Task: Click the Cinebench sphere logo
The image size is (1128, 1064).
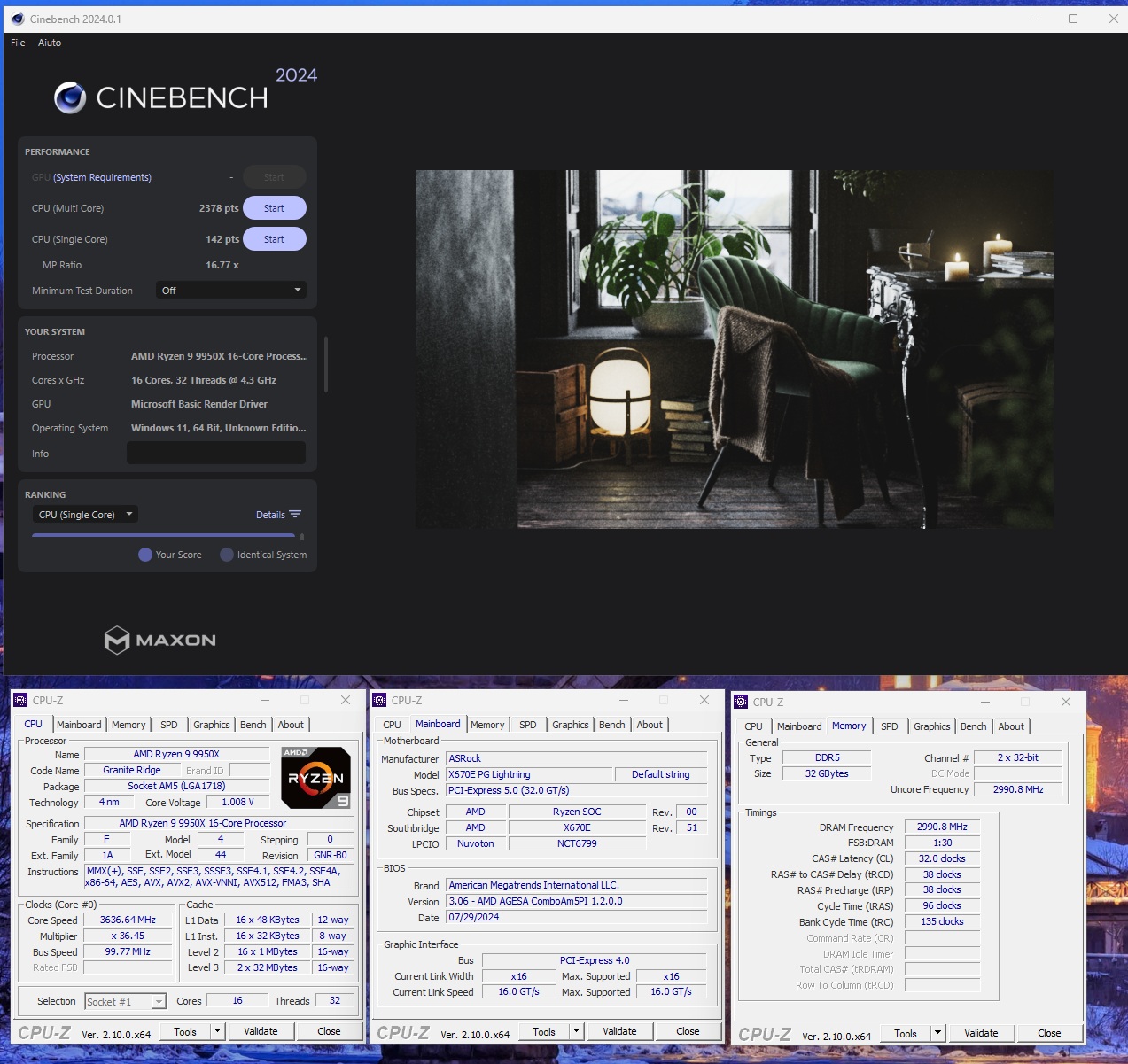Action: point(70,97)
